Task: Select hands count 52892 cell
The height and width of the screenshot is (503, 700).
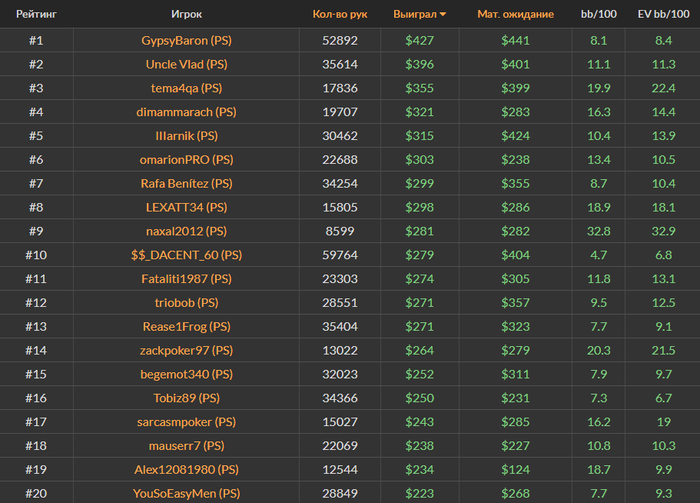Action: [340, 41]
